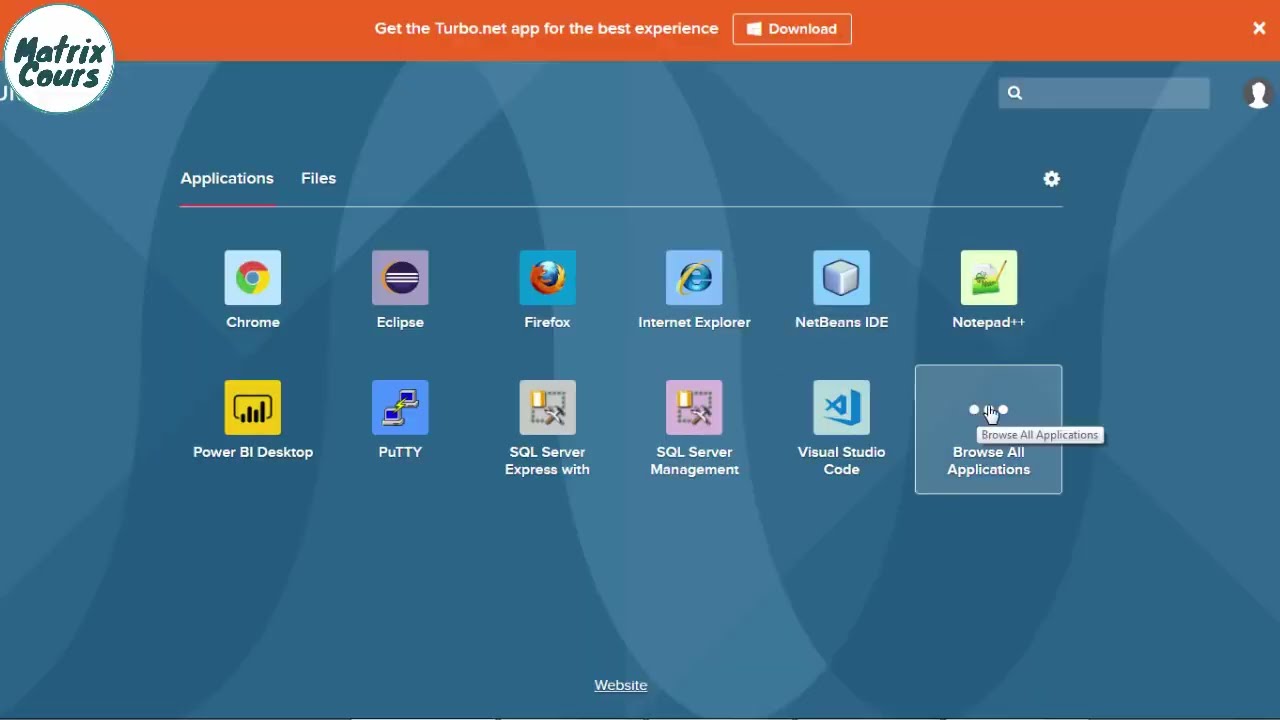Screen dimensions: 1280x720
Task: Click the Internet Explorer label
Action: [694, 322]
